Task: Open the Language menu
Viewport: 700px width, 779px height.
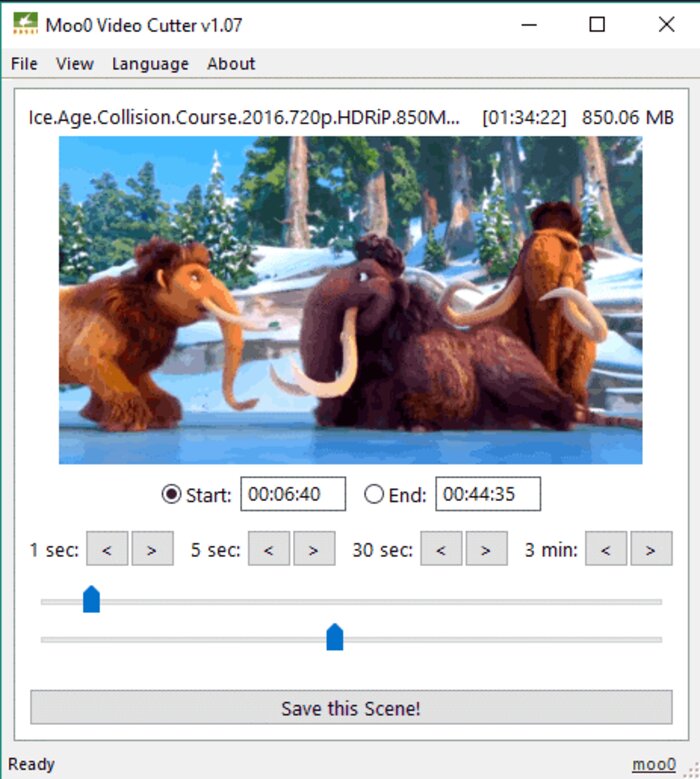Action: 150,64
